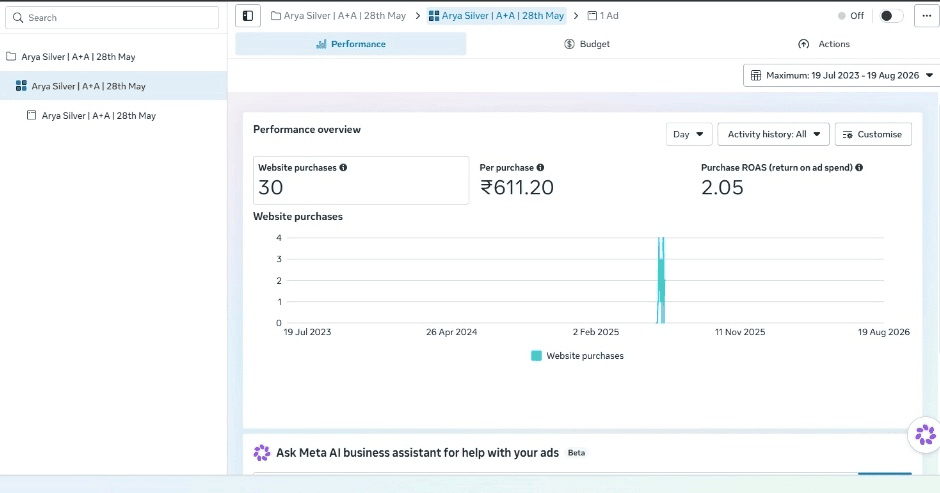Collapse the side panel toggle icon
Image resolution: width=940 pixels, height=493 pixels.
(248, 16)
